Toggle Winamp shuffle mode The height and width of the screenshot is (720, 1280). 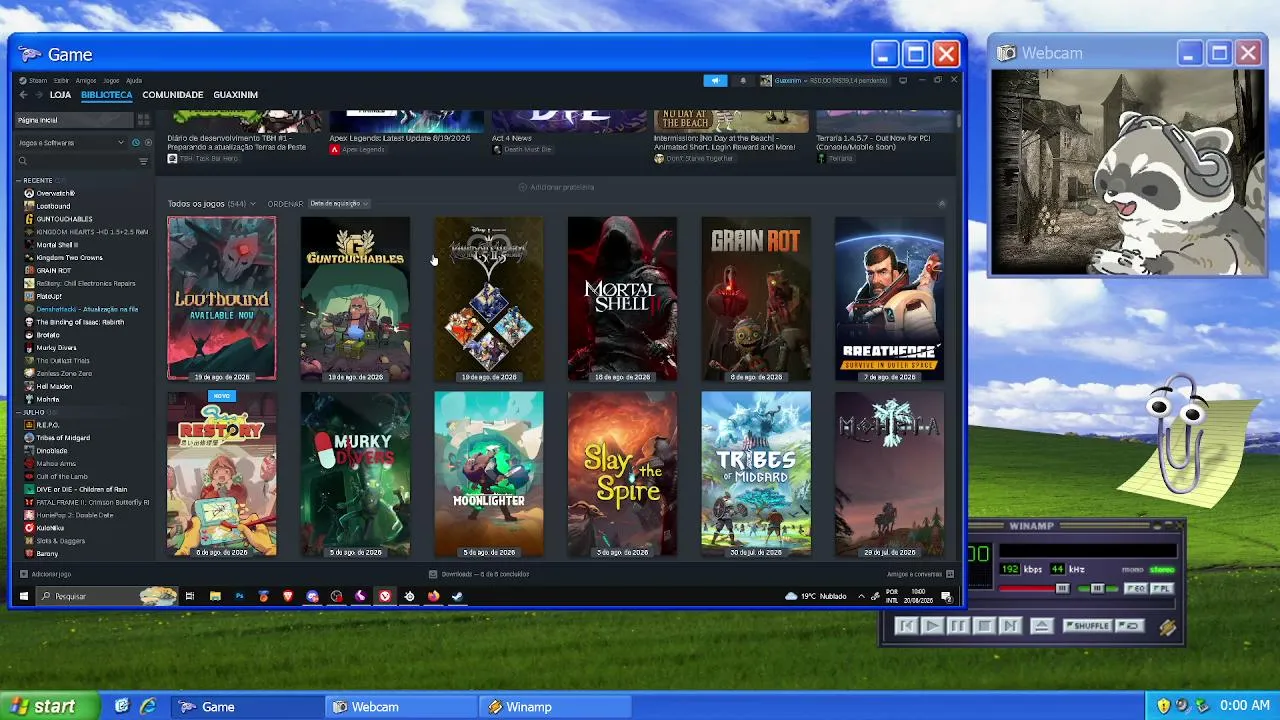(1087, 626)
